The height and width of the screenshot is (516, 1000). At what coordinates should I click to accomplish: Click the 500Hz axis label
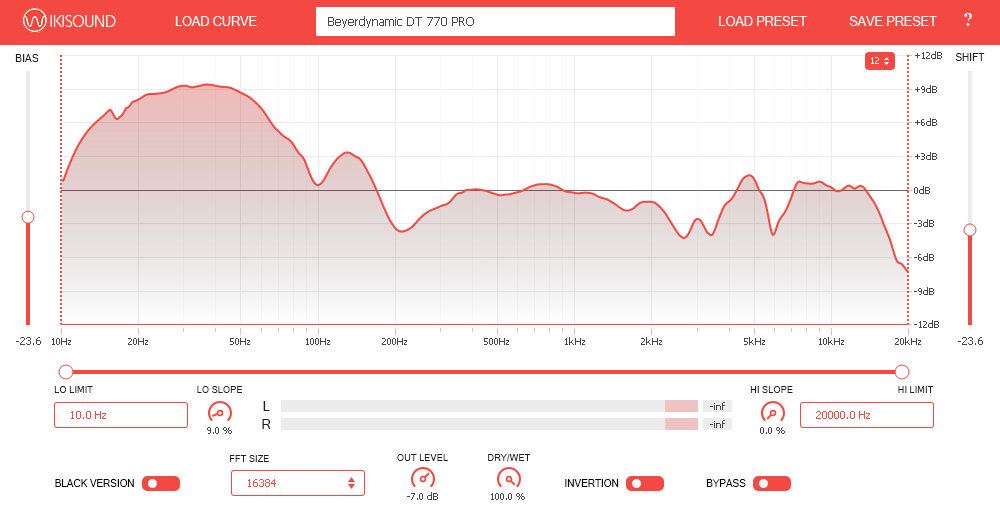496,342
